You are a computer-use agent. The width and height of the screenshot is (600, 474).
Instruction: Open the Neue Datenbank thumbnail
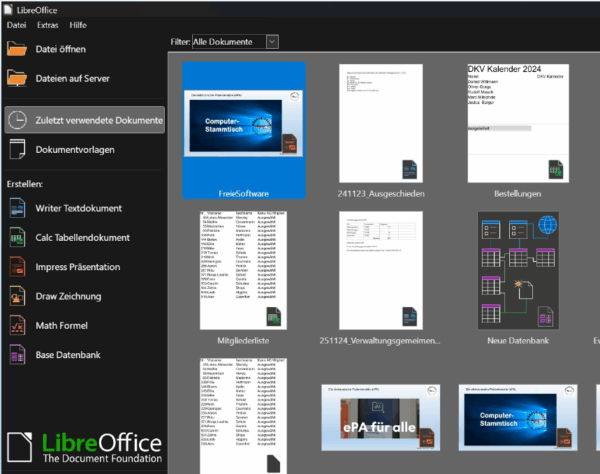pyautogui.click(x=517, y=270)
